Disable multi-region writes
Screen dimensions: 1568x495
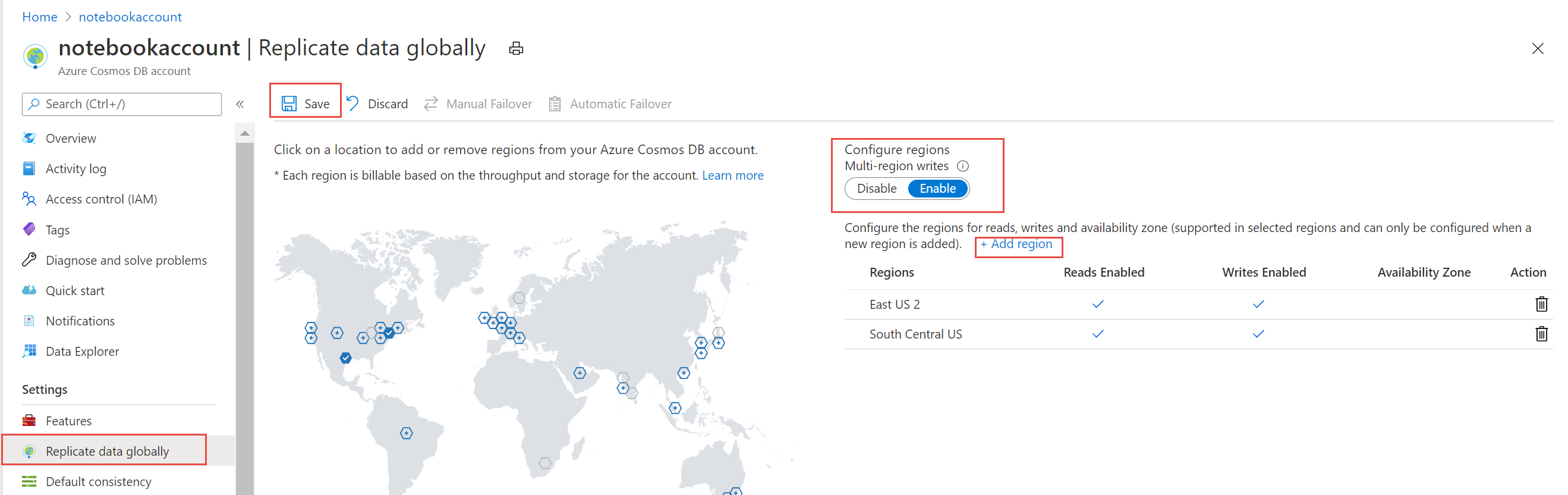(877, 189)
